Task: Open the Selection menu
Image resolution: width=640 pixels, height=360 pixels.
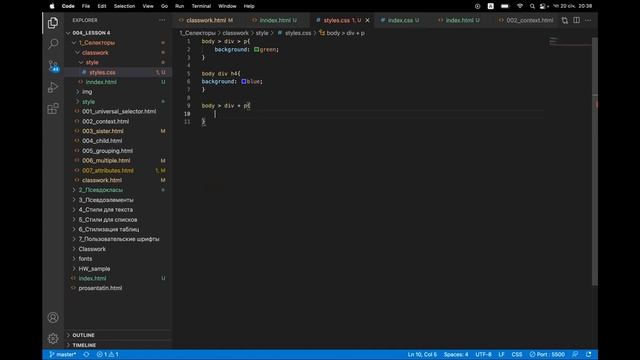Action: click(124, 6)
